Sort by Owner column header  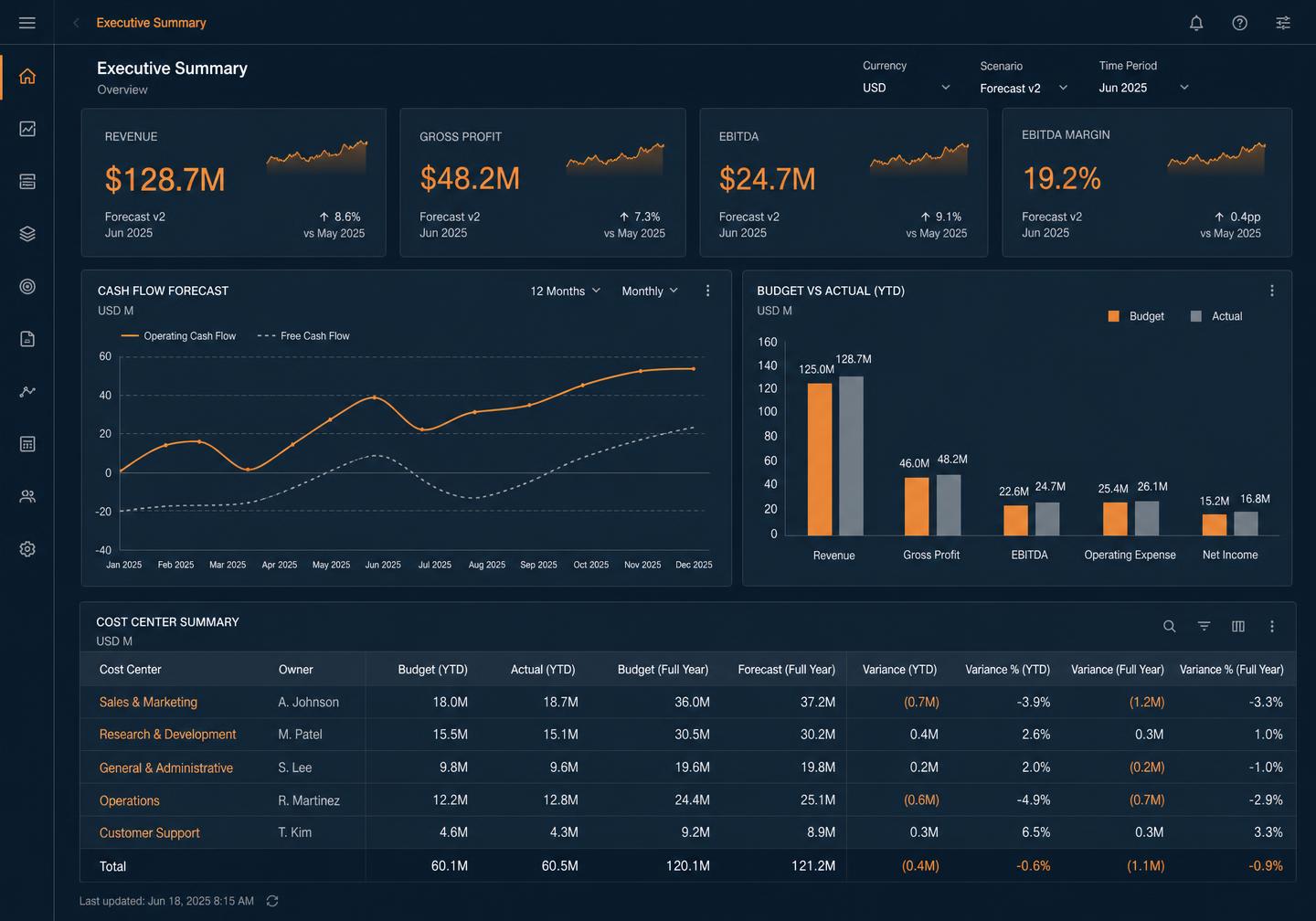point(295,670)
